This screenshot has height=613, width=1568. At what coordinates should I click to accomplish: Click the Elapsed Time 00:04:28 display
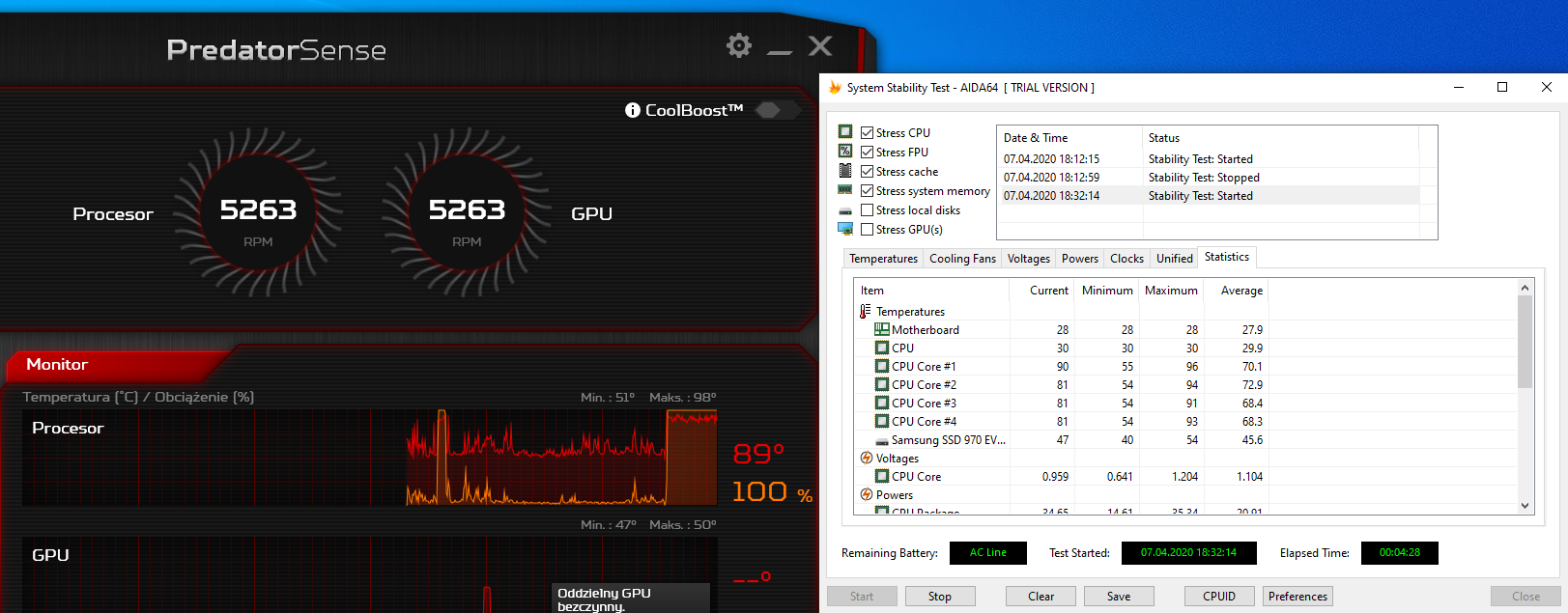point(1400,553)
